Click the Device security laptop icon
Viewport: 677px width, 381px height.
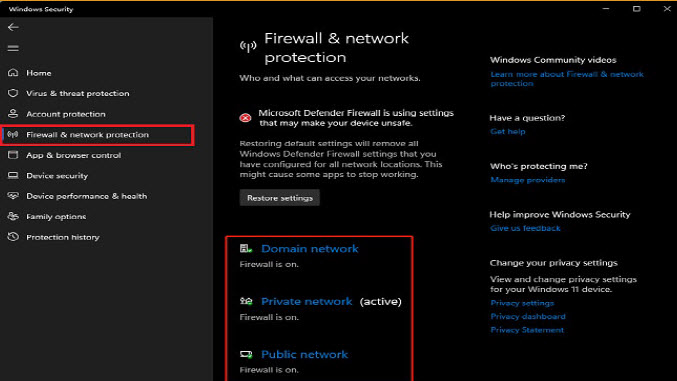(x=13, y=175)
